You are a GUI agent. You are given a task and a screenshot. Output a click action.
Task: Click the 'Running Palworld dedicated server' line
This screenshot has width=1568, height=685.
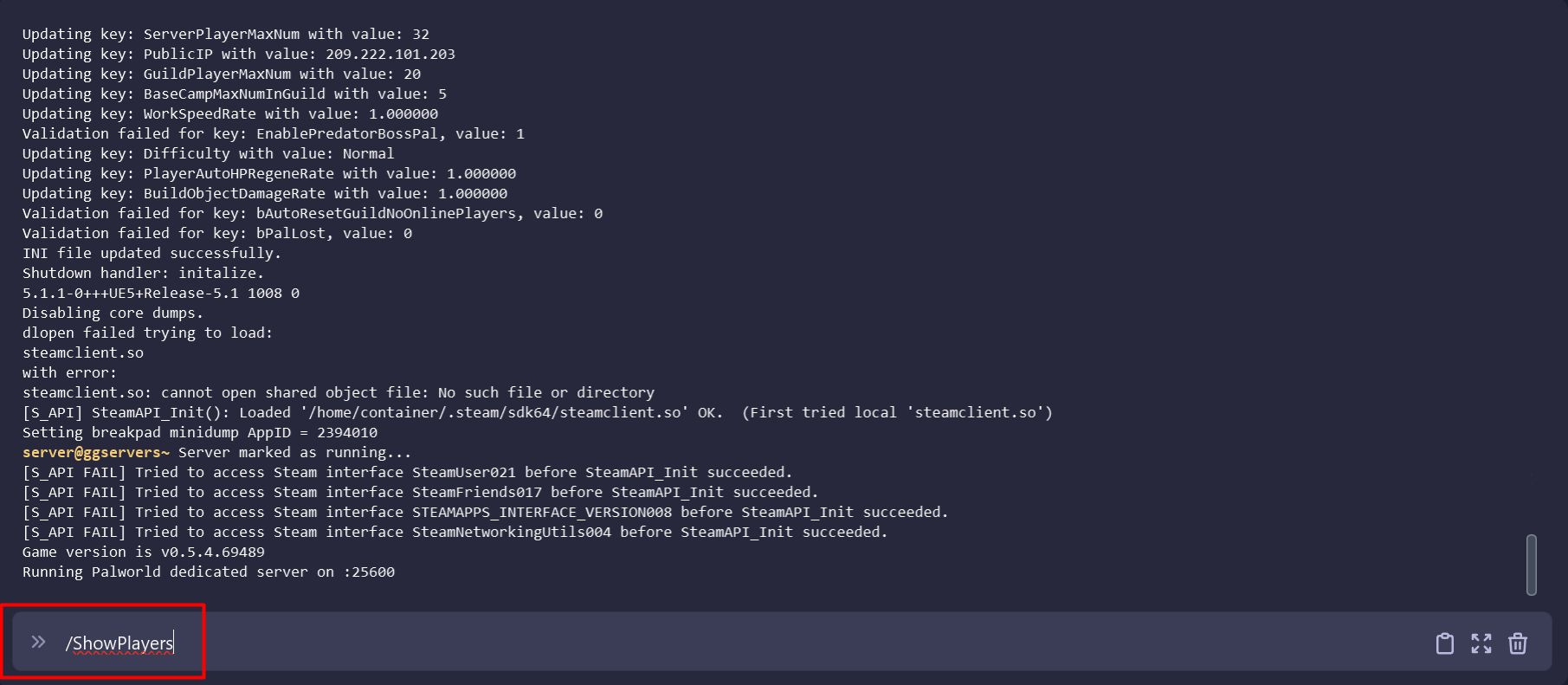tap(208, 572)
